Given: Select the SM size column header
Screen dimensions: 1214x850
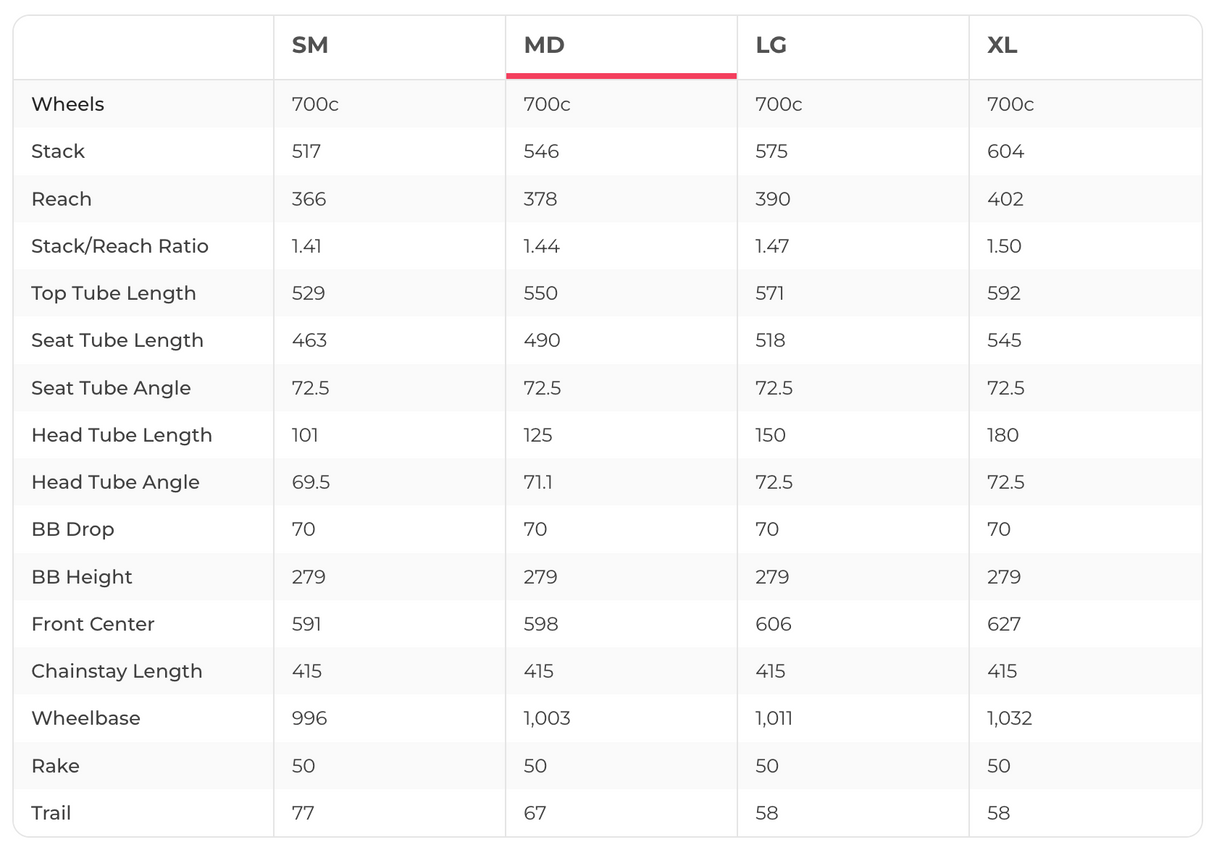Looking at the screenshot, I should 310,46.
